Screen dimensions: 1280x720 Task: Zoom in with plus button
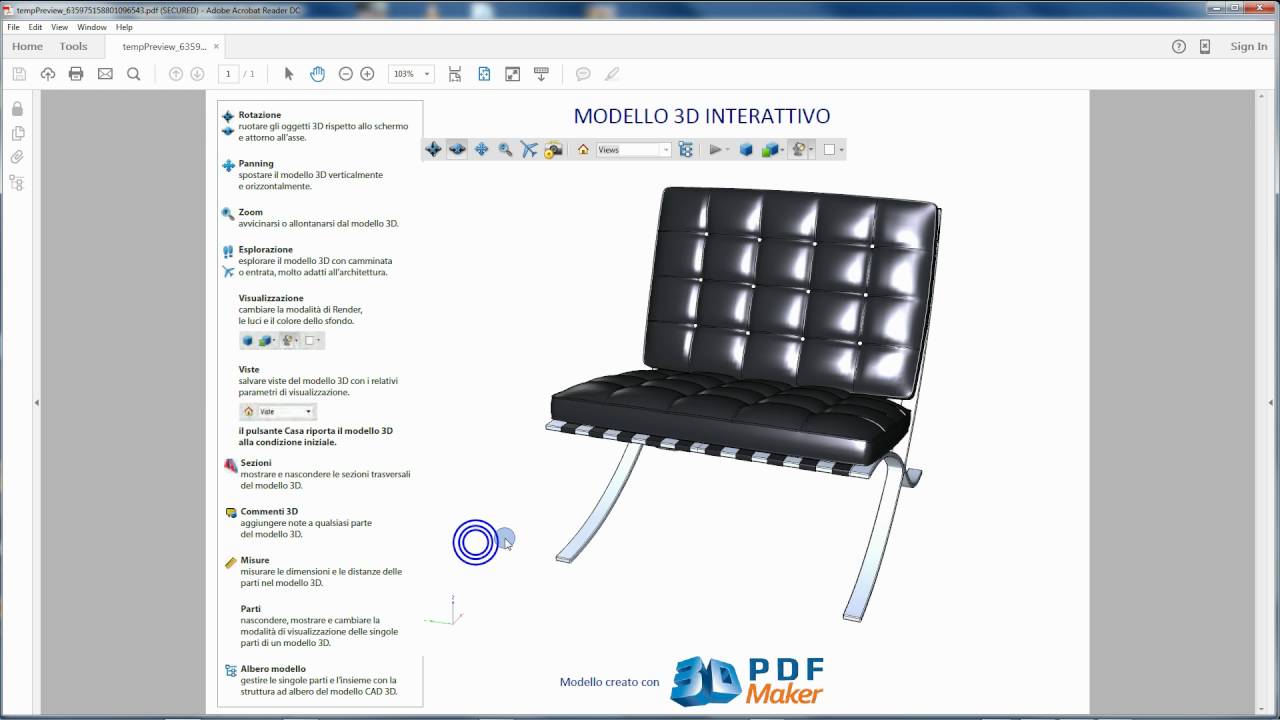[x=367, y=74]
